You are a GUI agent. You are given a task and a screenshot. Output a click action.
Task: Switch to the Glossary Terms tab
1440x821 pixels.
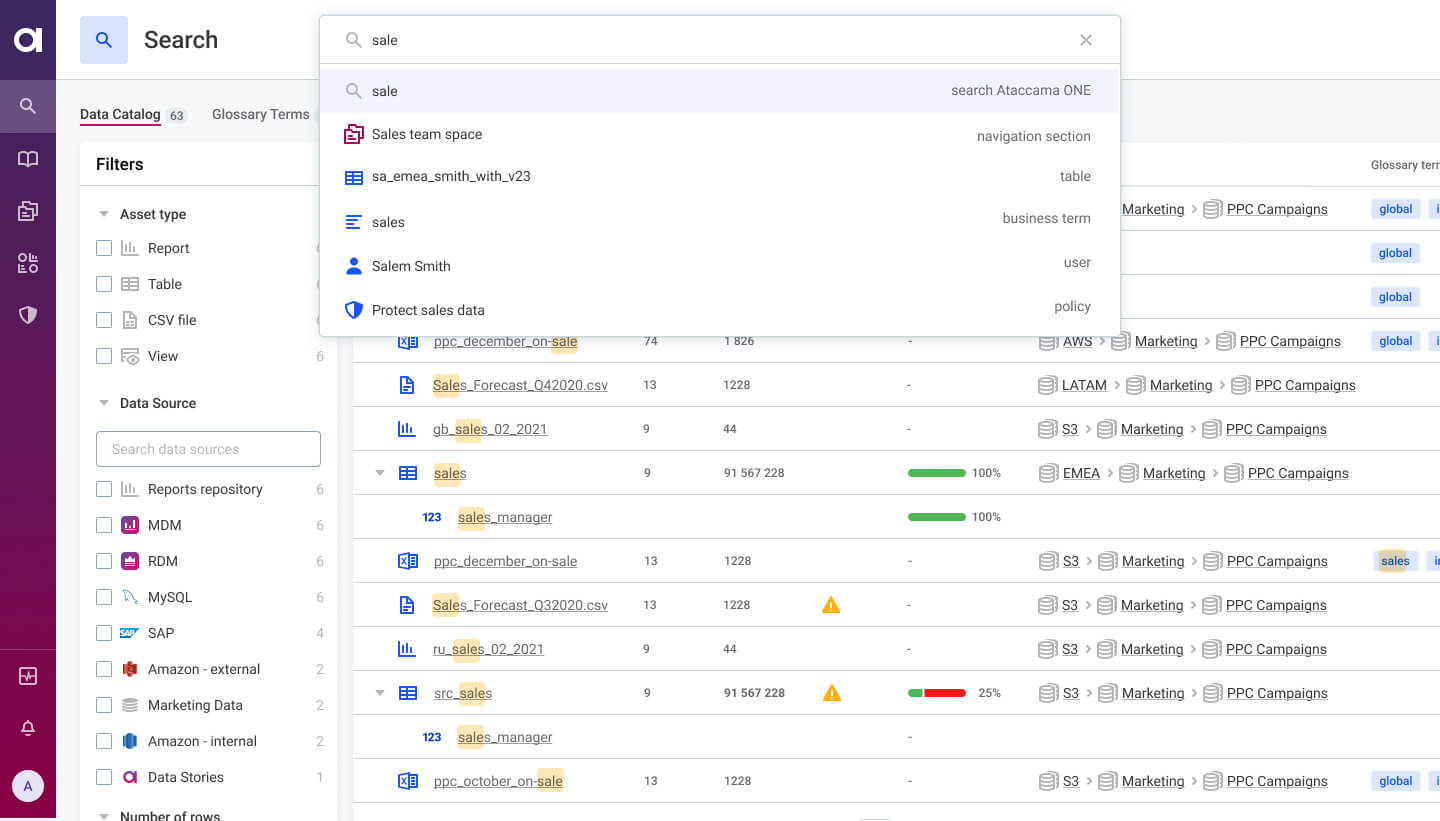(x=260, y=114)
